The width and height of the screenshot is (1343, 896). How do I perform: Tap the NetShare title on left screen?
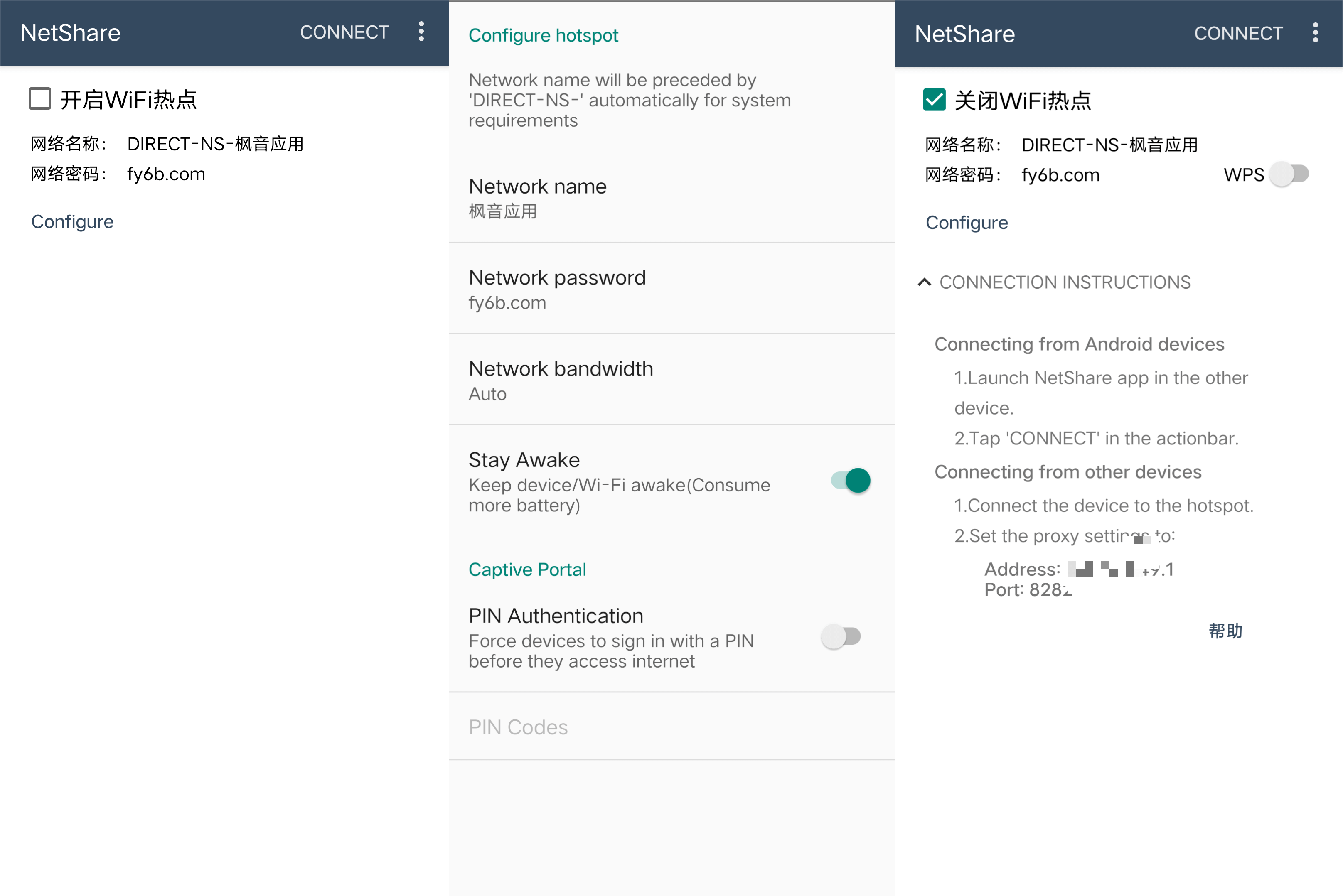pyautogui.click(x=70, y=32)
